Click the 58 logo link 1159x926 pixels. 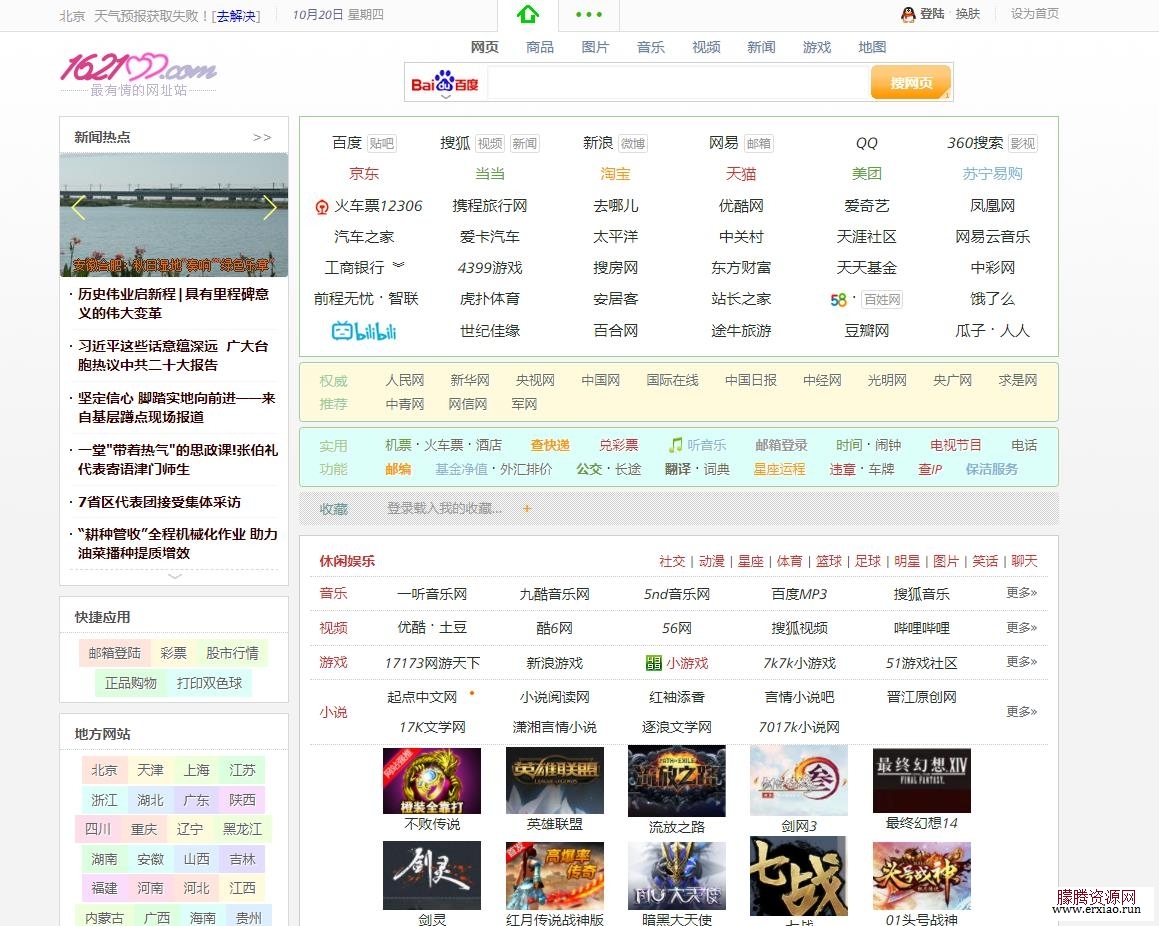tap(838, 300)
